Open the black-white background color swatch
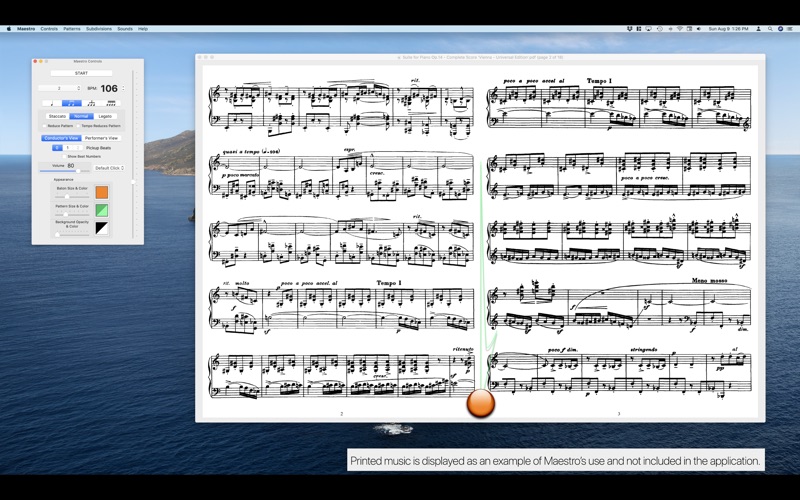This screenshot has width=800, height=500. tap(102, 228)
